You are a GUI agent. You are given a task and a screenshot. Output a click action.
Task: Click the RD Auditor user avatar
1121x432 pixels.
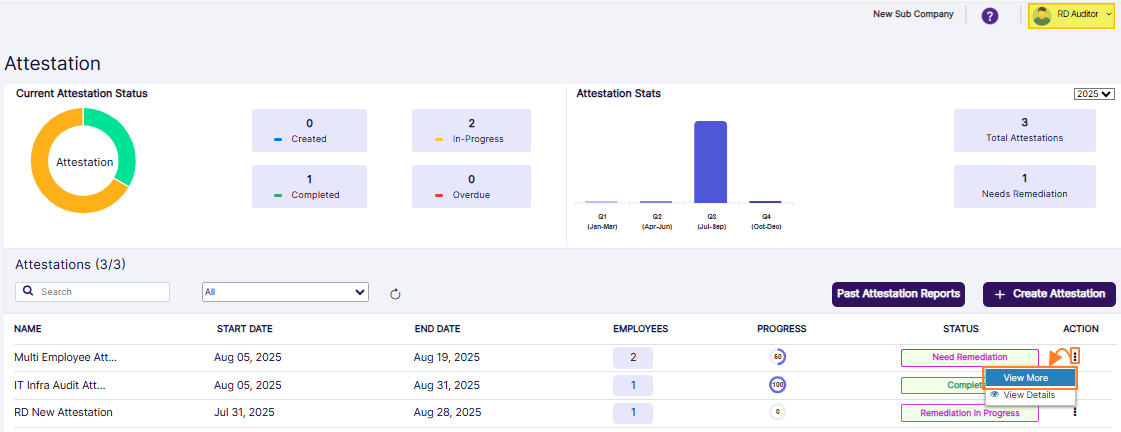pyautogui.click(x=1043, y=15)
